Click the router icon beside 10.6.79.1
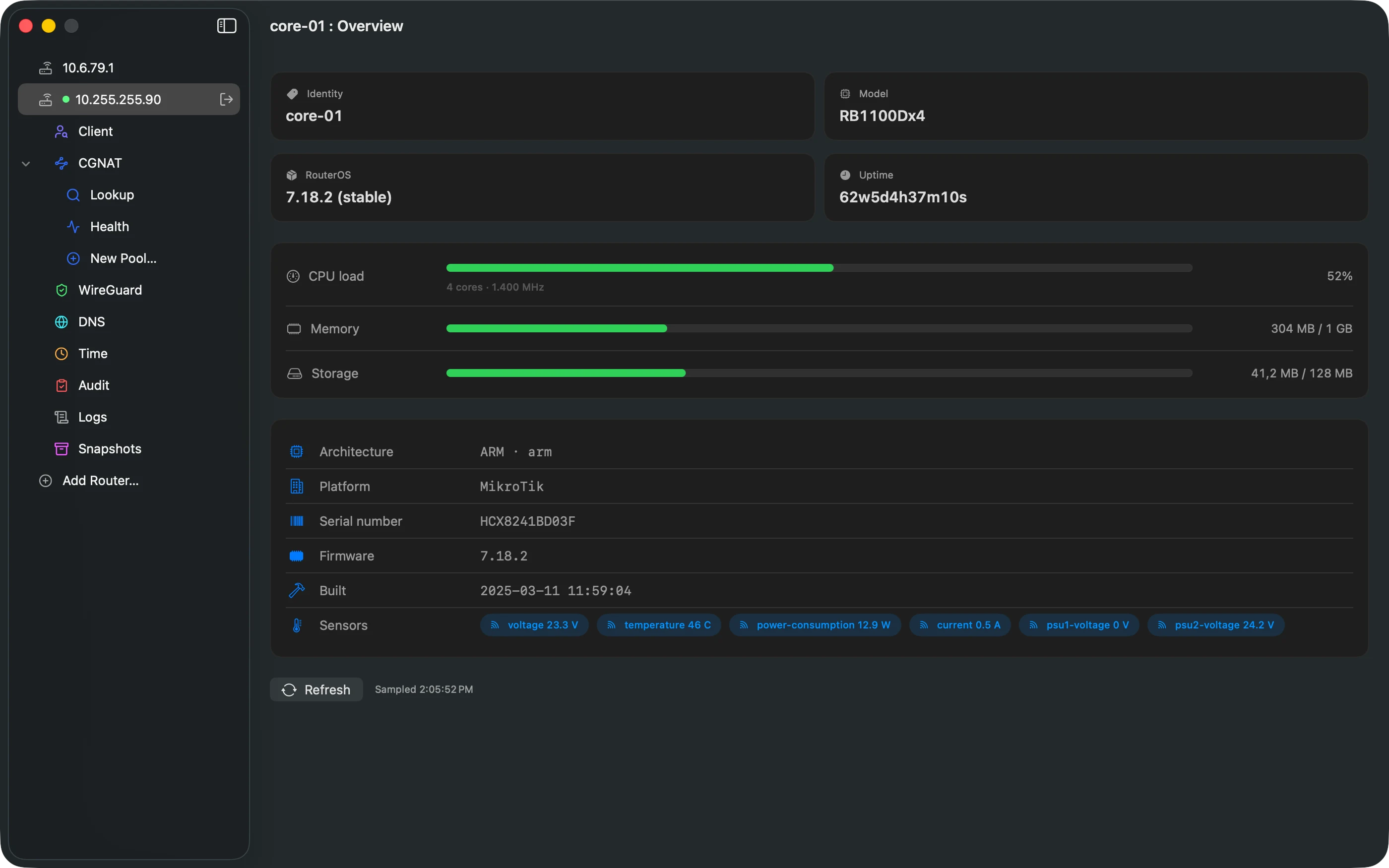 (45, 68)
